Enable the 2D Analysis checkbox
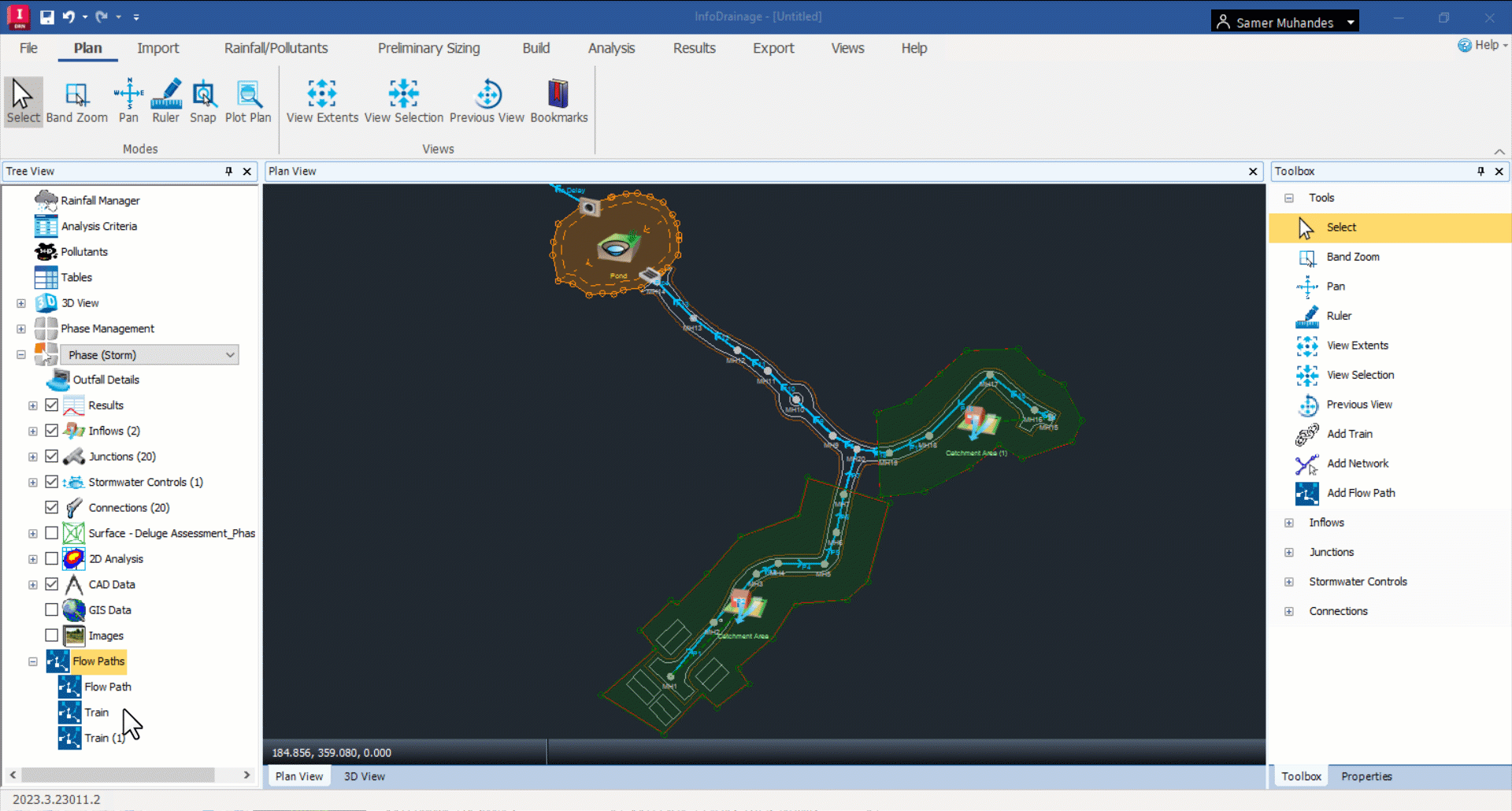This screenshot has width=1512, height=811. pos(52,559)
